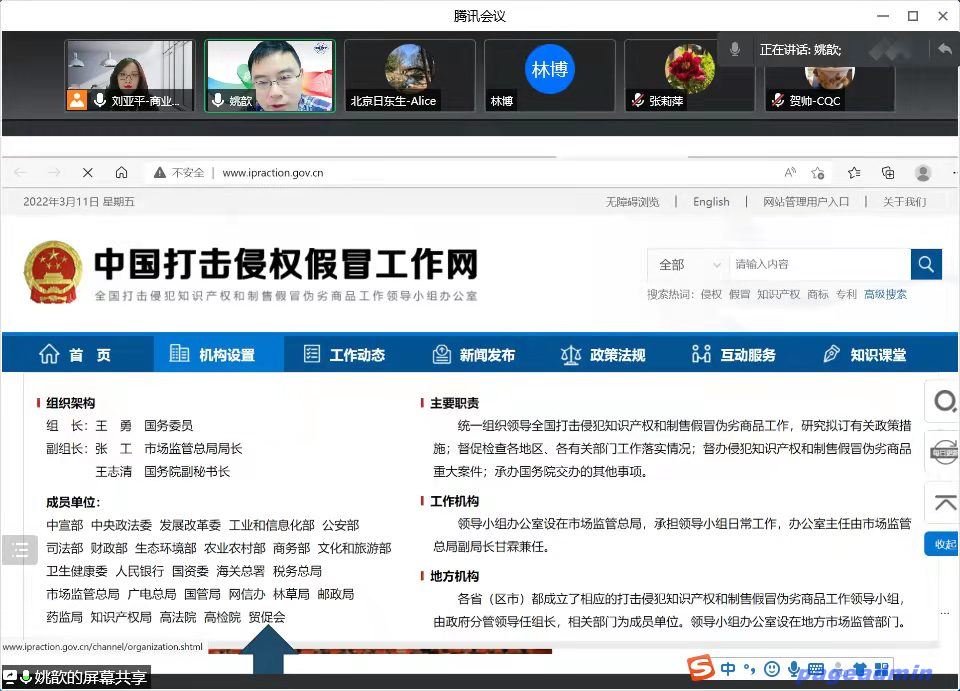Click the 地方机构 section heading
The height and width of the screenshot is (691, 960).
tap(454, 576)
